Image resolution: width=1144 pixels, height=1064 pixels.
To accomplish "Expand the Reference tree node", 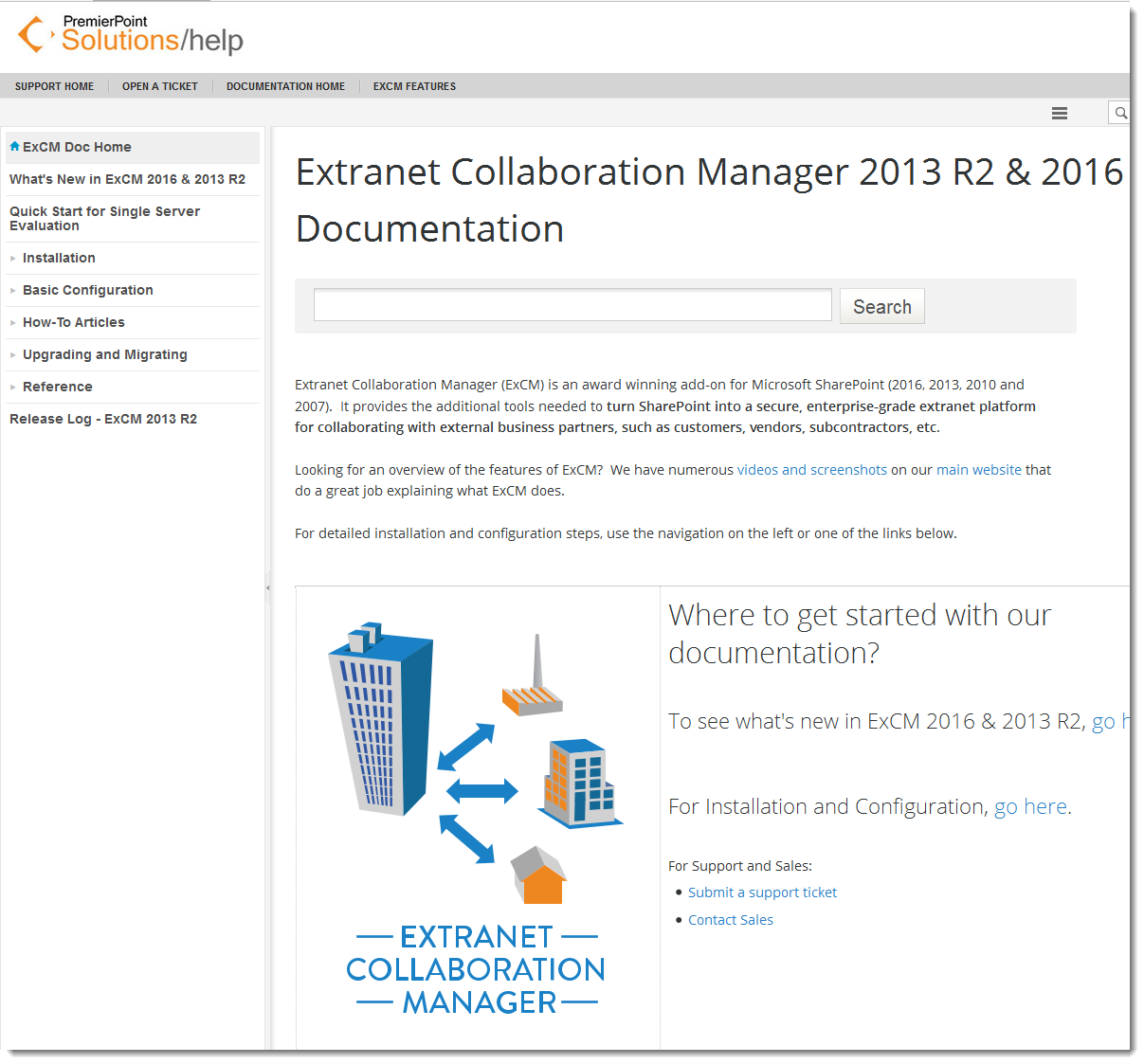I will [12, 387].
